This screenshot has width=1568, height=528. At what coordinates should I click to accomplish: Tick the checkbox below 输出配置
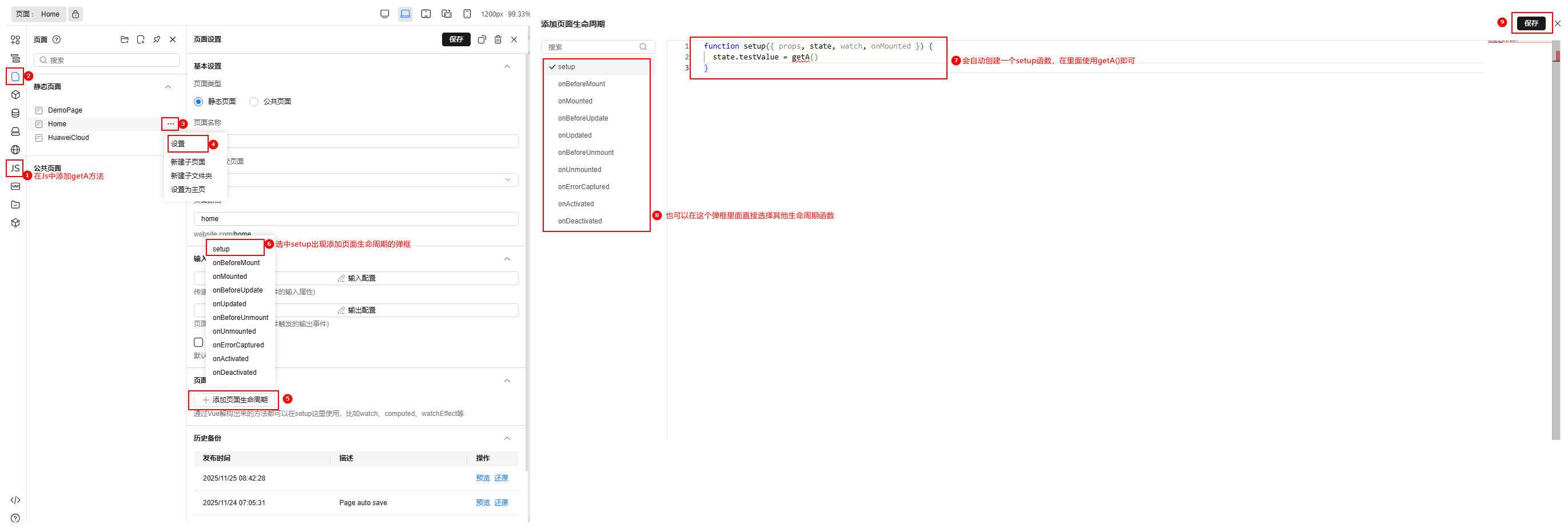[198, 342]
